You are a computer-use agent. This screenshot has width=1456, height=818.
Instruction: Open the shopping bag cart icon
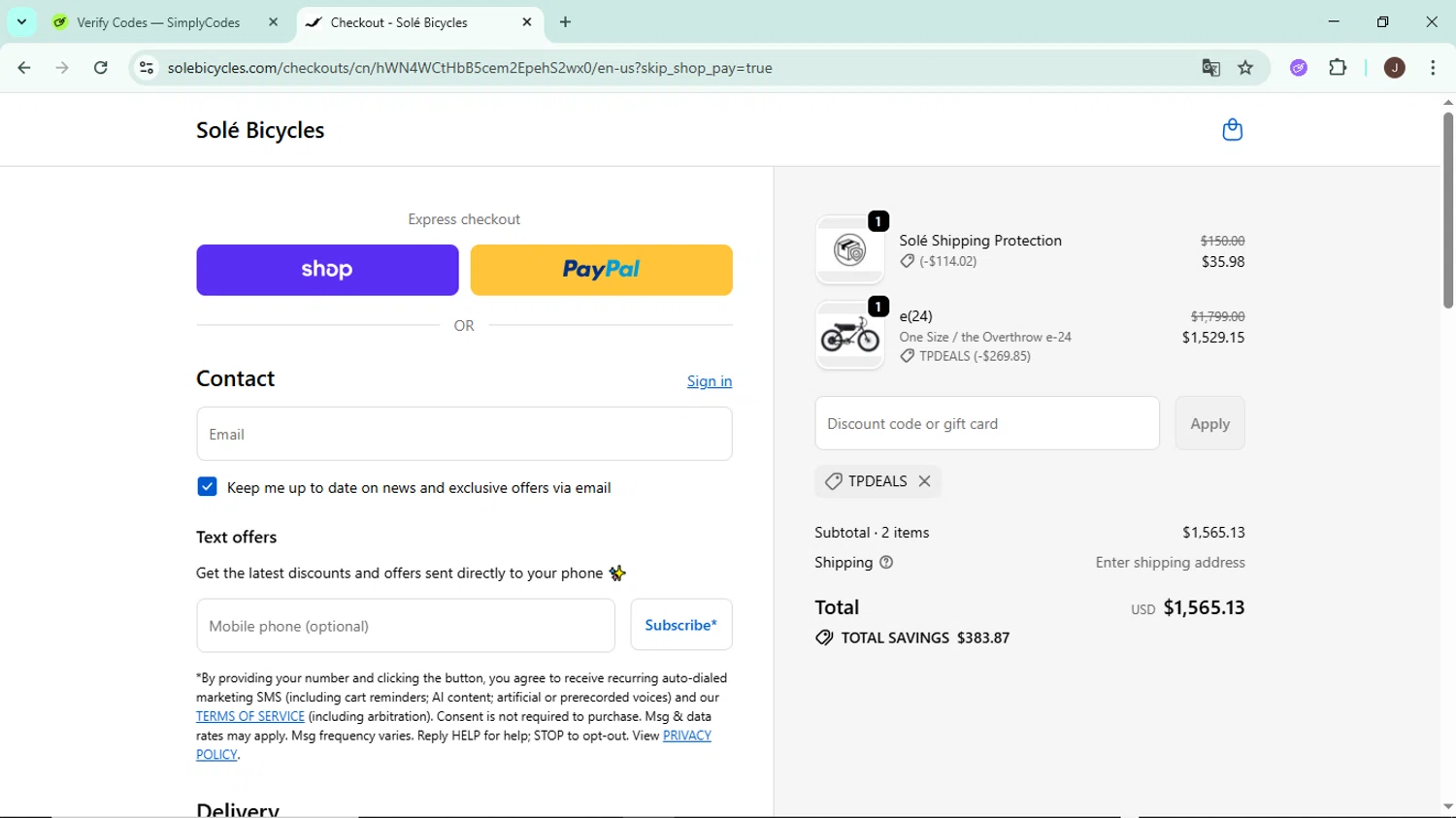tap(1232, 130)
